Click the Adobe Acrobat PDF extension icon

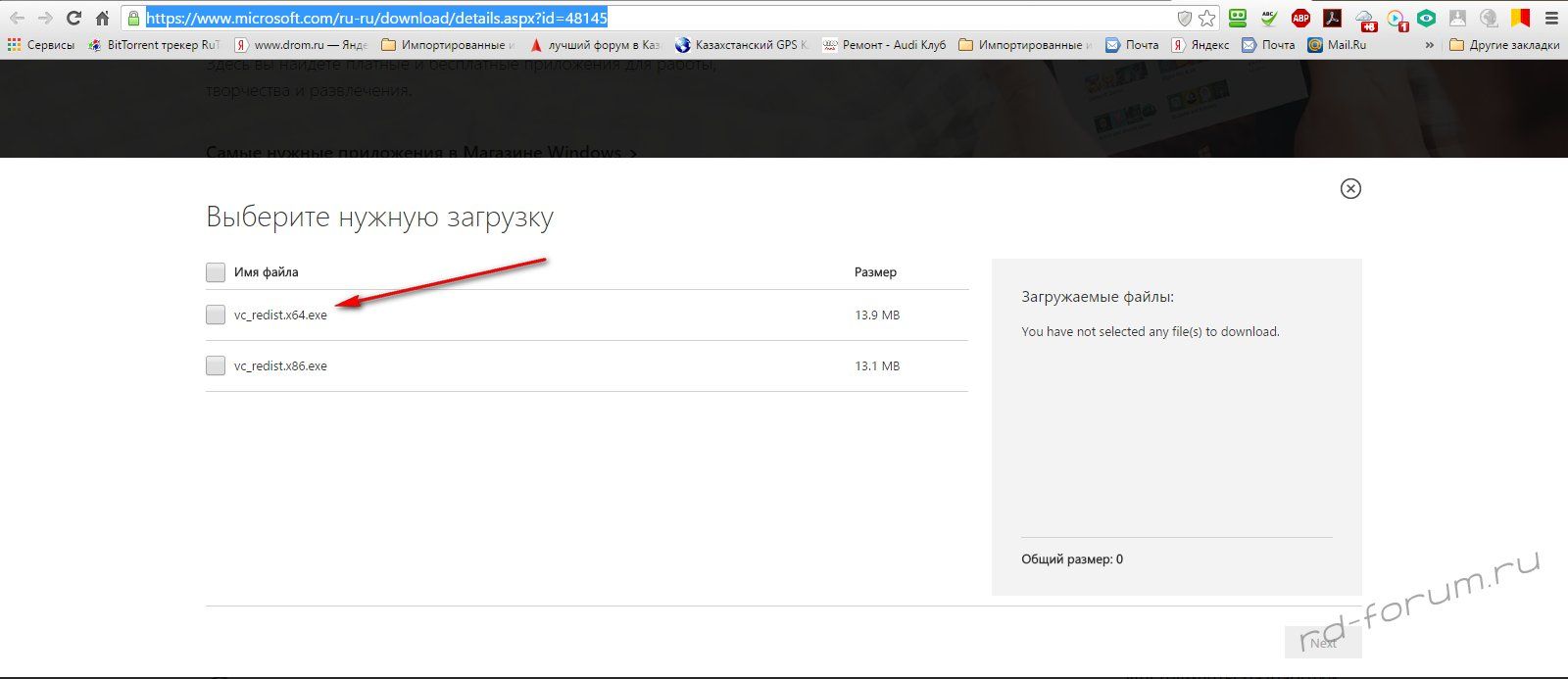pyautogui.click(x=1332, y=18)
